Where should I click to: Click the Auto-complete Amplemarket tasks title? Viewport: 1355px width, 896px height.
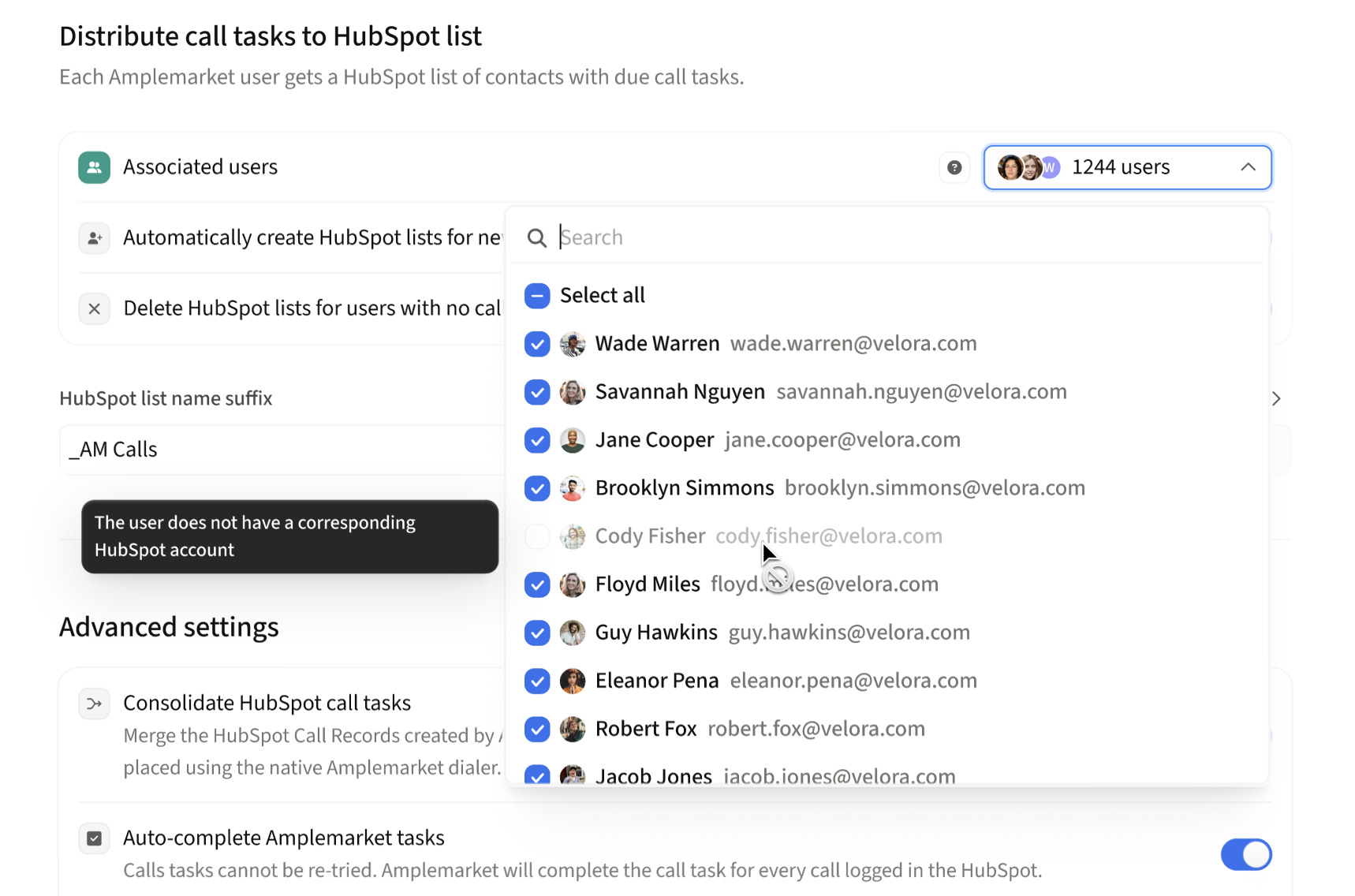(x=284, y=838)
